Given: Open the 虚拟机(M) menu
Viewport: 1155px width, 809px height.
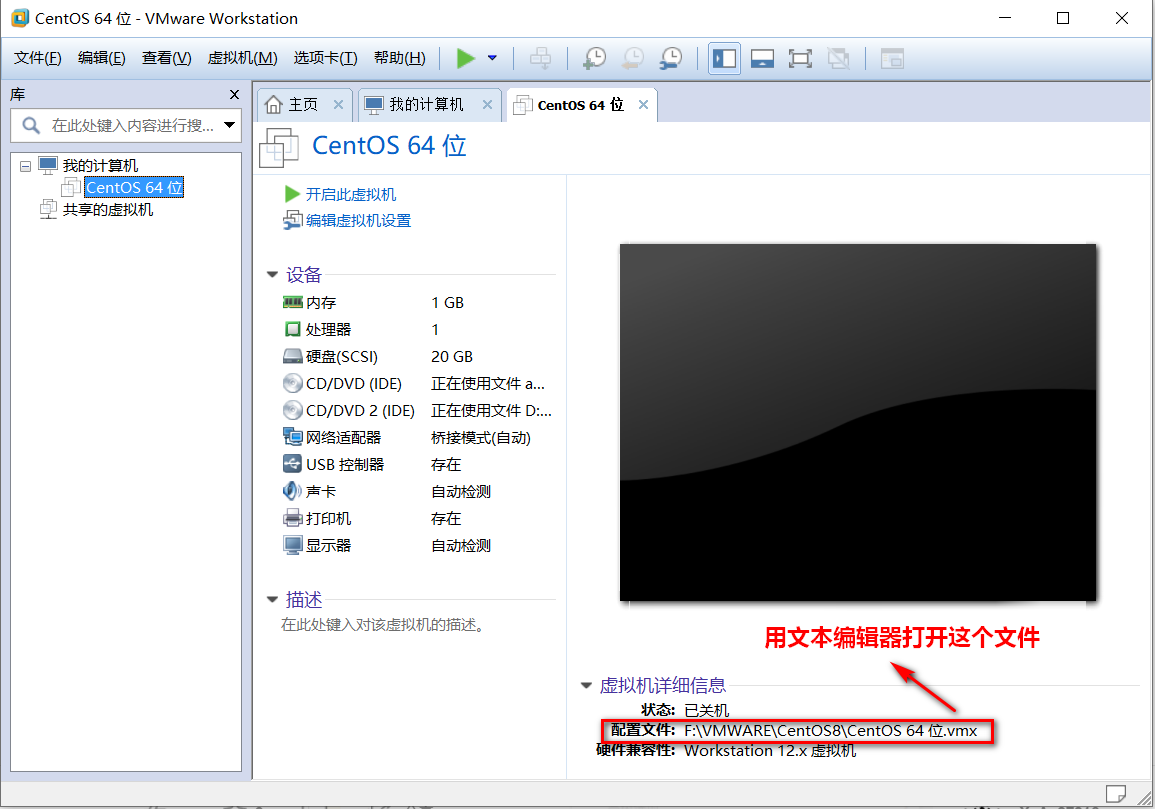Looking at the screenshot, I should 242,58.
